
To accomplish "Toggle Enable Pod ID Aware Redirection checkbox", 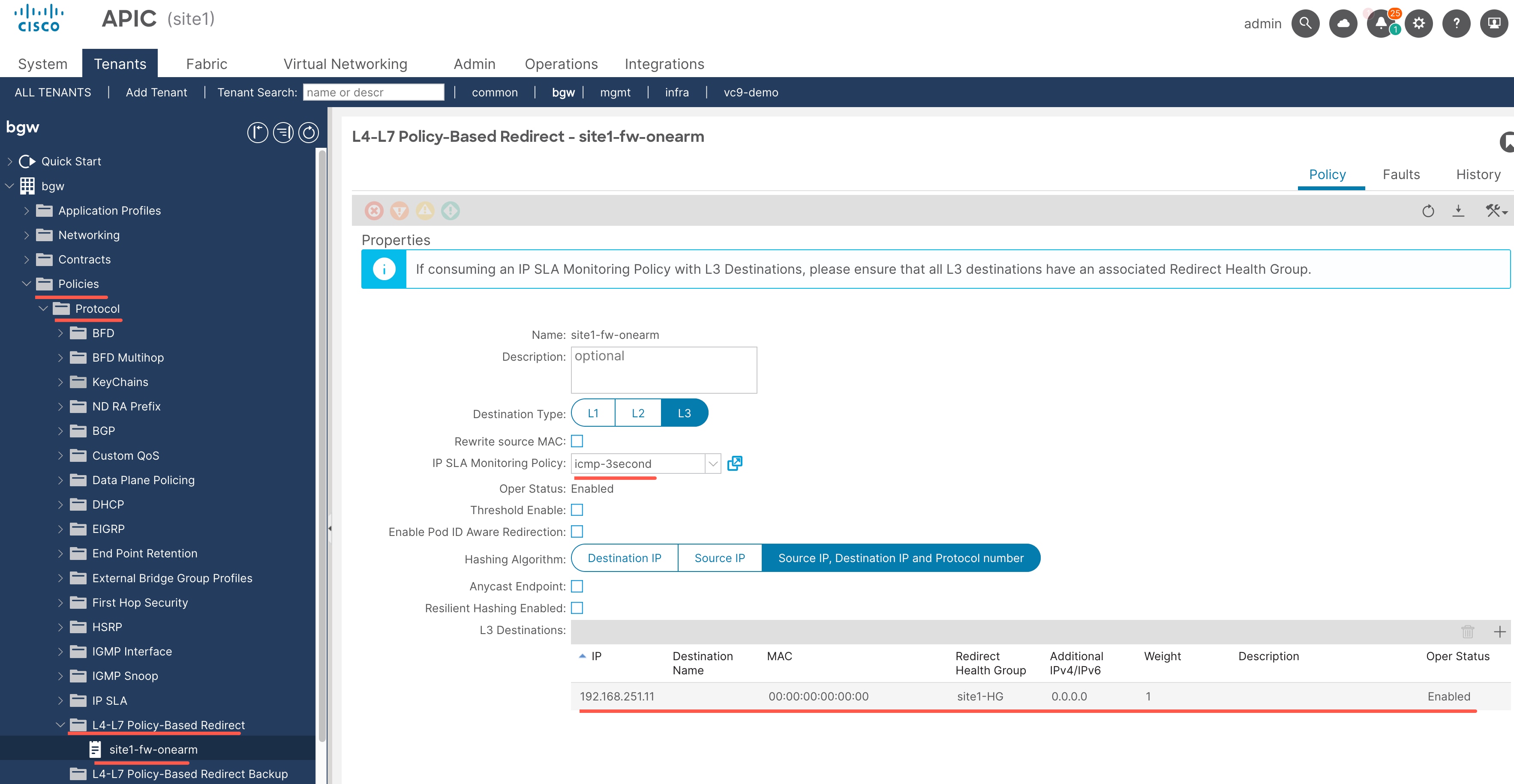I will 577,532.
